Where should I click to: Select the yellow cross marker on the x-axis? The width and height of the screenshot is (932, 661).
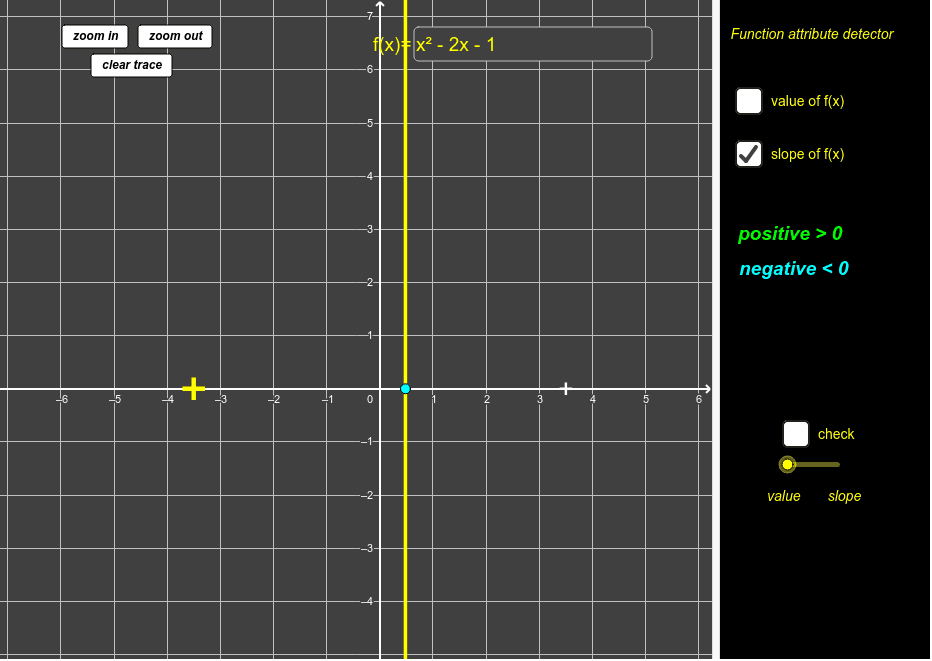pos(193,388)
